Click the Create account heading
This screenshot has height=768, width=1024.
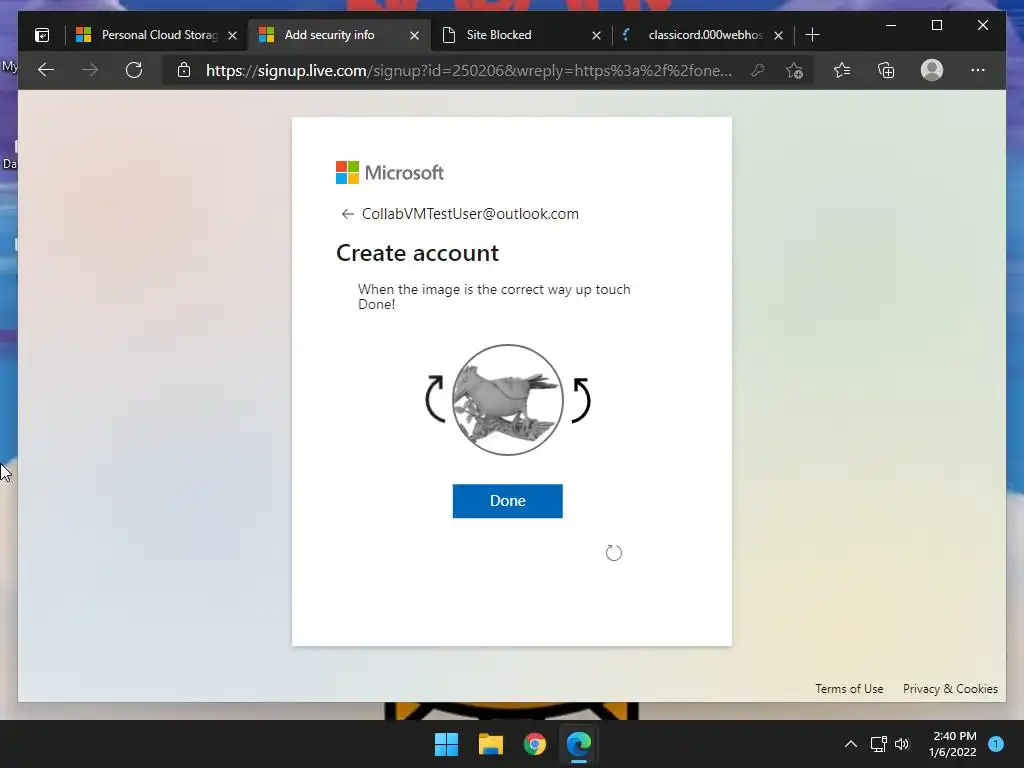417,253
